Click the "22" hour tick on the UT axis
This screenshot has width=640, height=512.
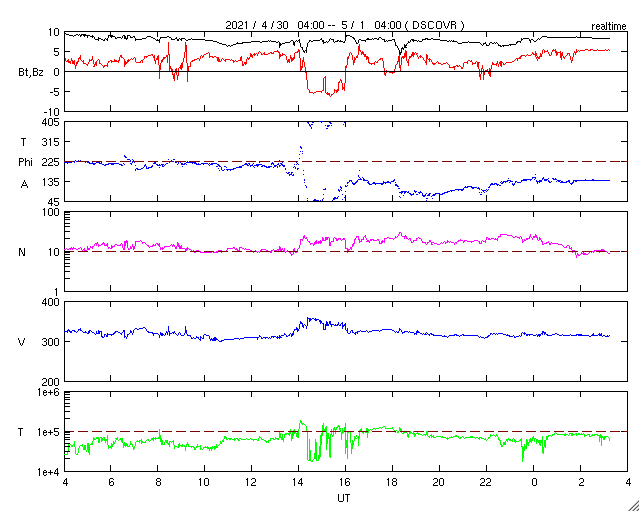pos(486,483)
